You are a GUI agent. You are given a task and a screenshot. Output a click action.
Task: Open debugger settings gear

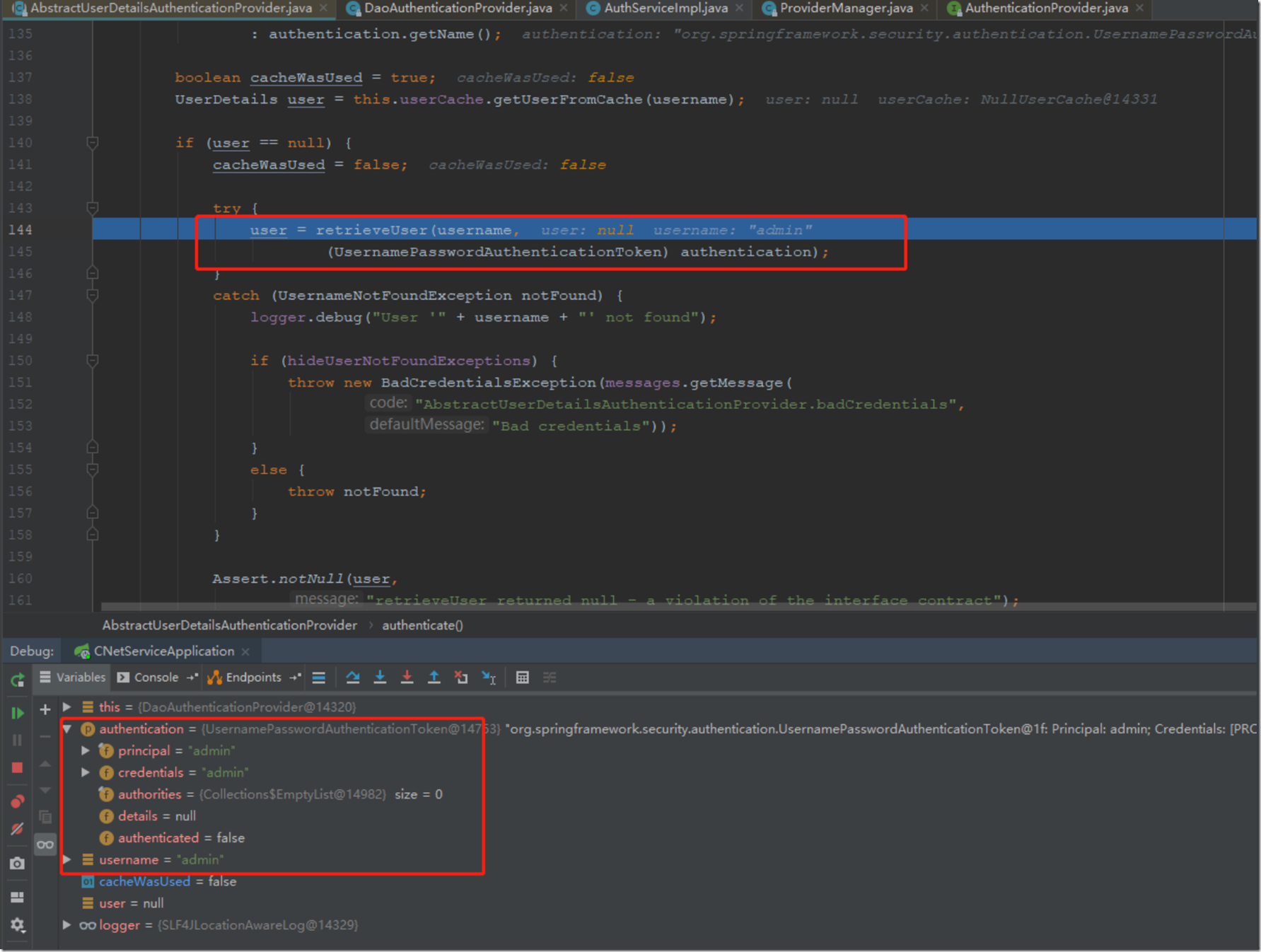[x=18, y=924]
